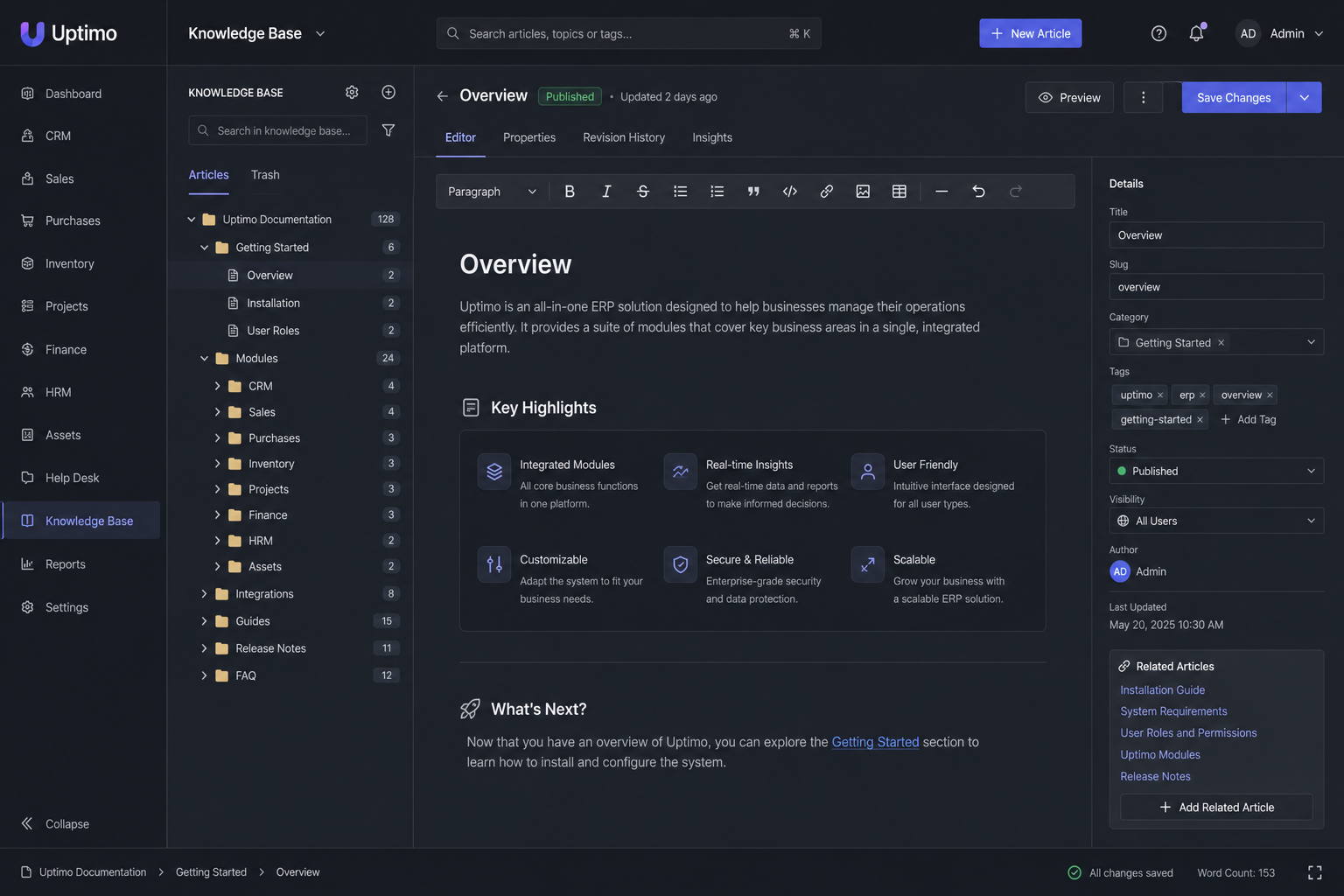Insert a code block

click(790, 192)
